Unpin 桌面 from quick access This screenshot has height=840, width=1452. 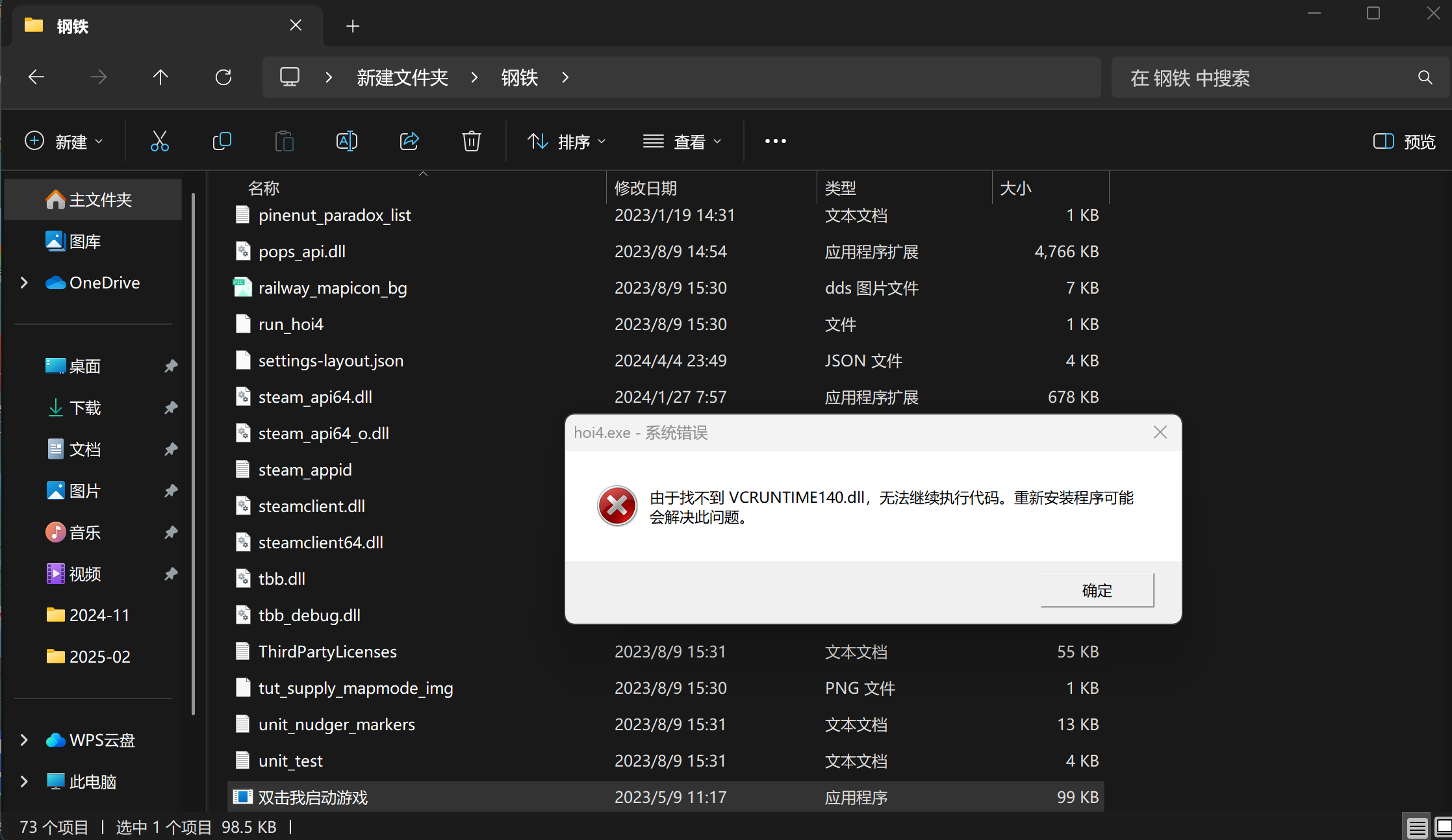click(171, 366)
